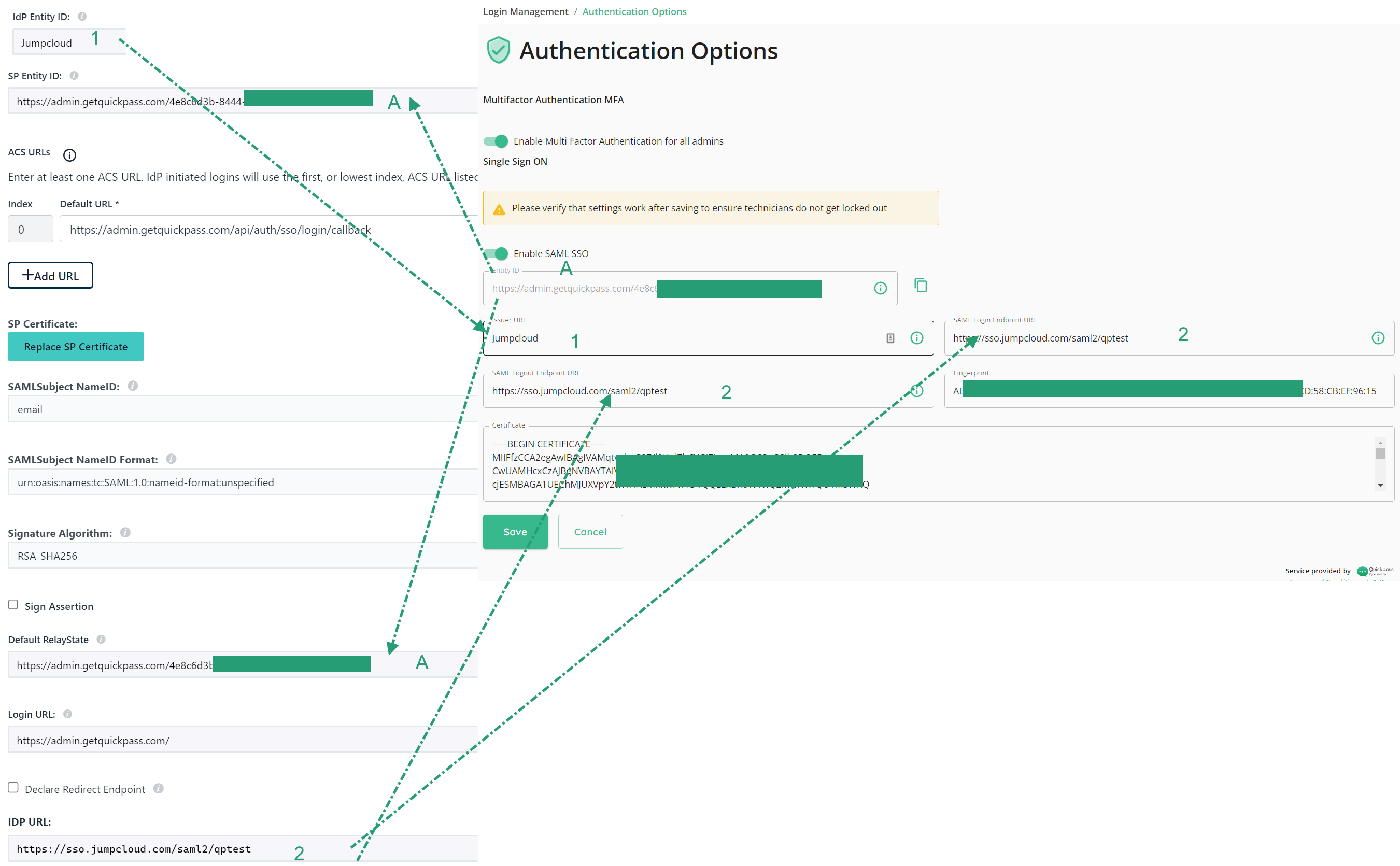Viewport: 1400px width, 866px height.
Task: Check the Sign Assertion checkbox
Action: [x=13, y=605]
